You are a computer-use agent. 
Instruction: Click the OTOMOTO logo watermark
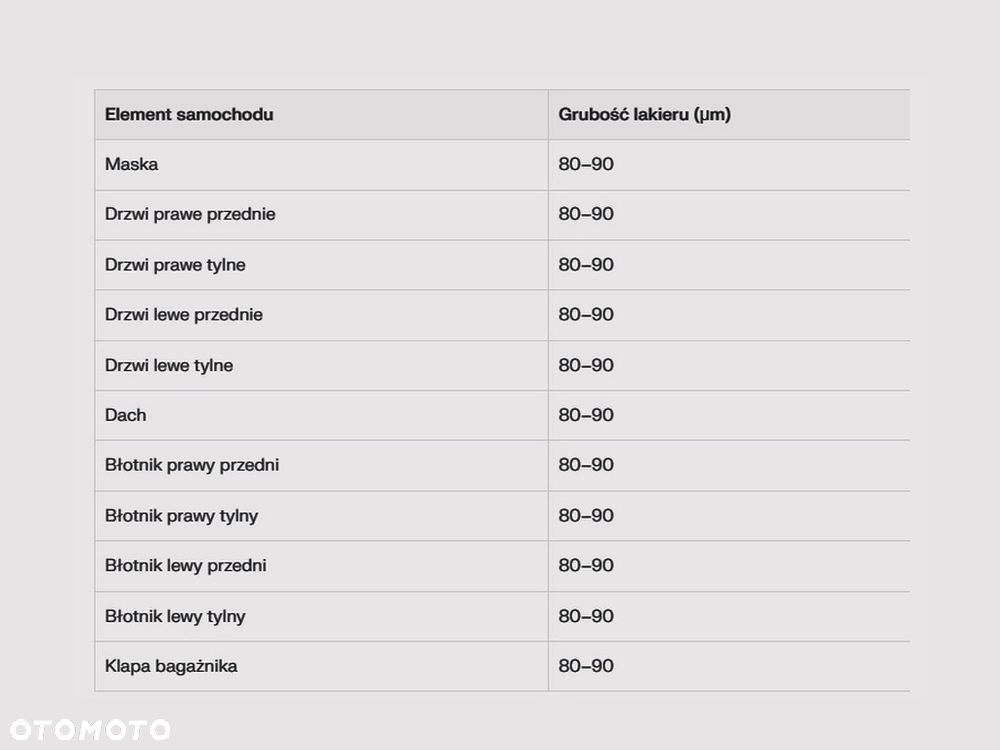point(90,730)
